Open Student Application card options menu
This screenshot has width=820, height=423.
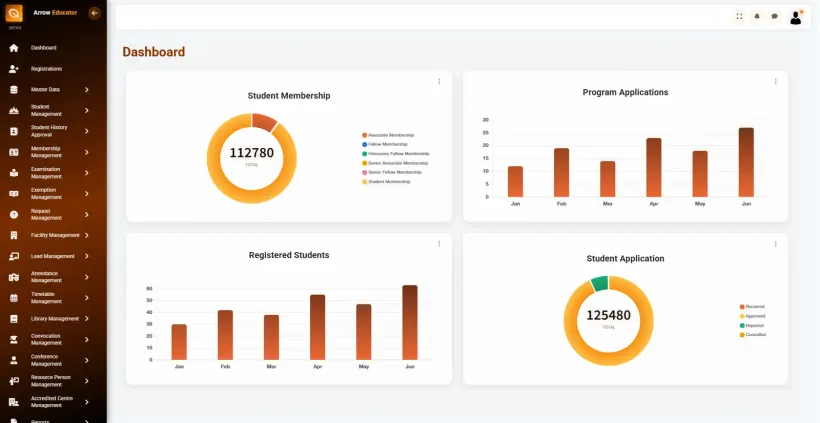(776, 244)
